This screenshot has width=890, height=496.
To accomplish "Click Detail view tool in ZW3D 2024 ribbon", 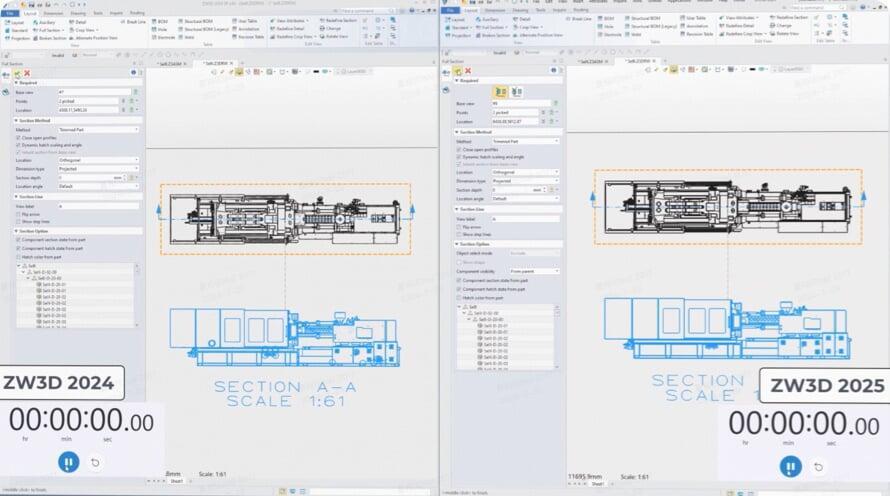I will pyautogui.click(x=78, y=22).
